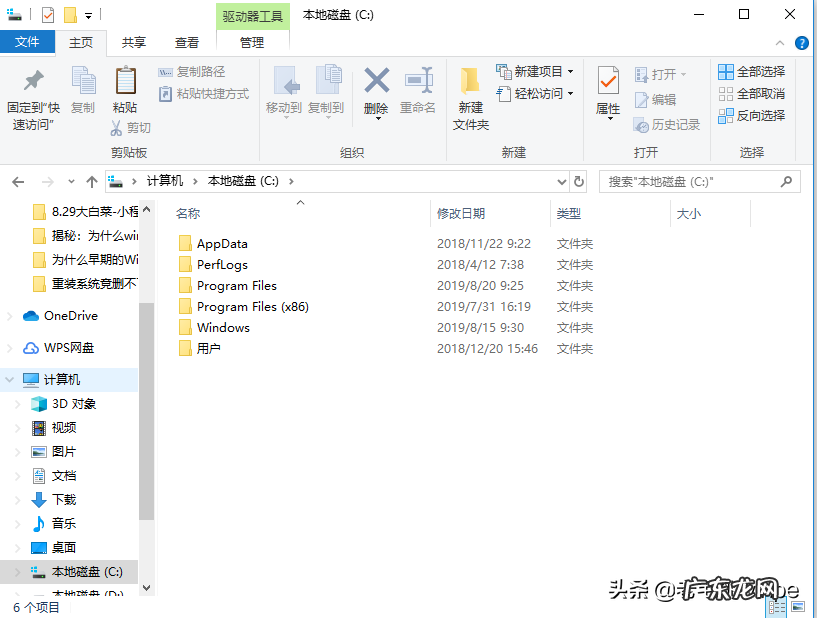Click the Pin to Quick Access icon
The height and width of the screenshot is (618, 817).
tap(33, 80)
